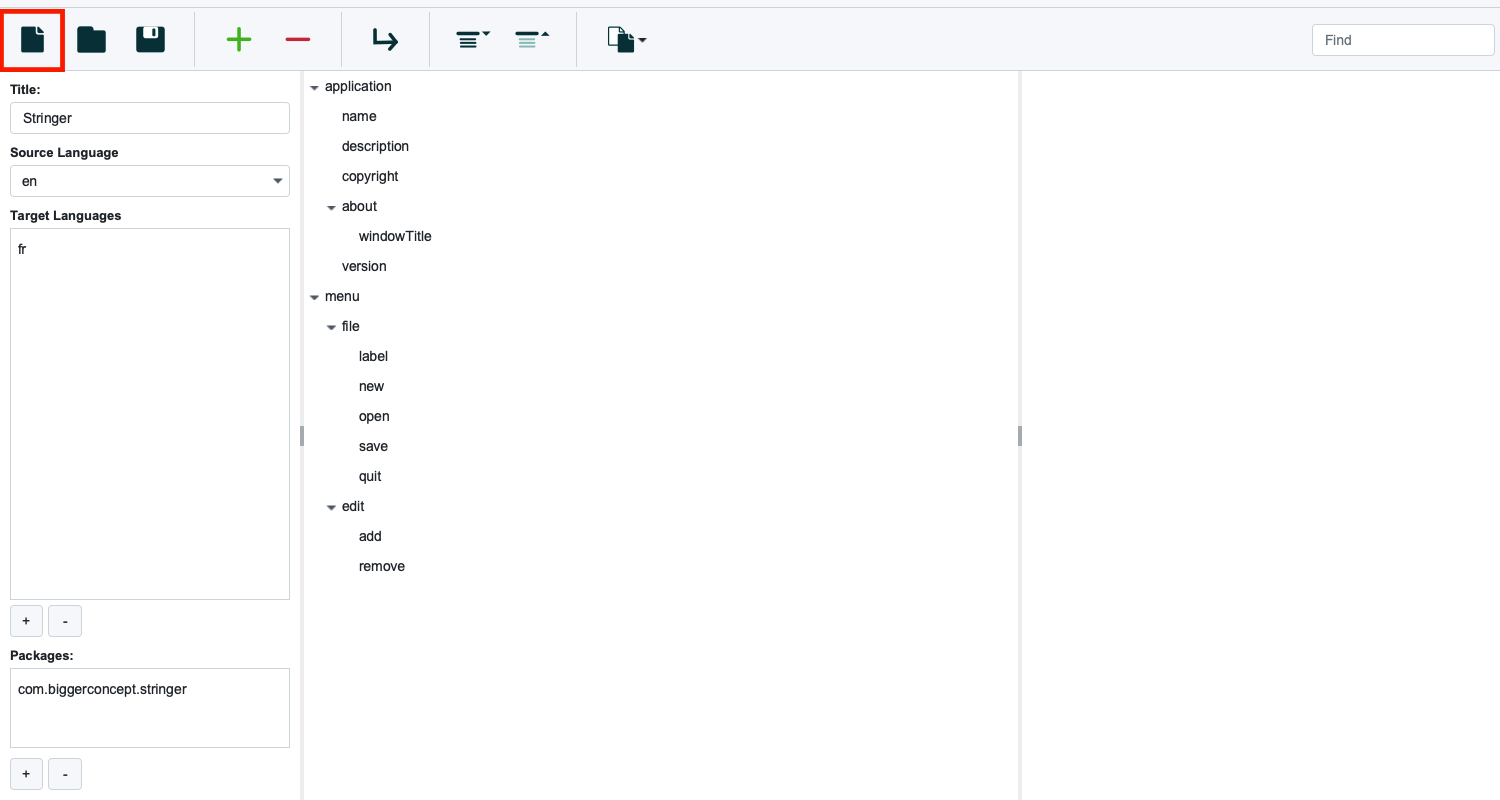Select the new key
Viewport: 1500px width, 800px height.
(371, 386)
